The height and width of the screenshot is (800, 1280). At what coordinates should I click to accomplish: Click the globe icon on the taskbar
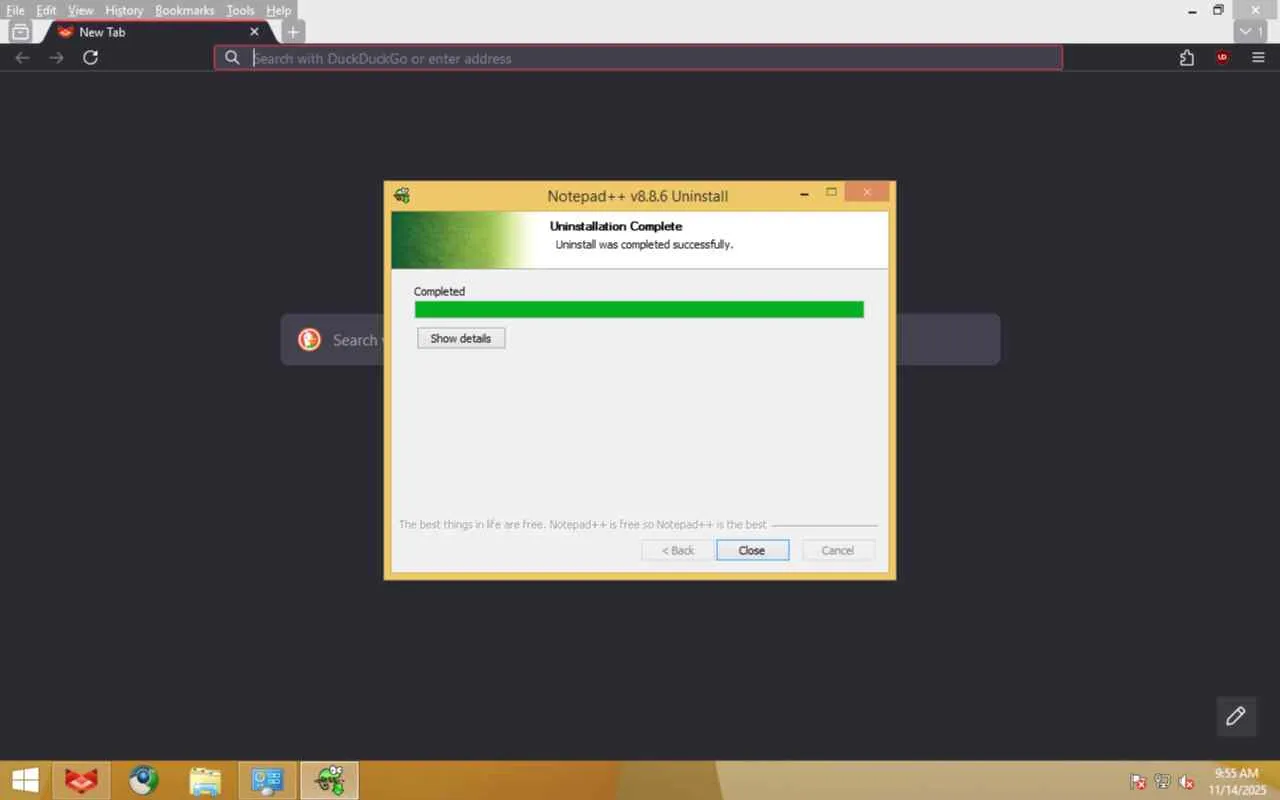(143, 780)
